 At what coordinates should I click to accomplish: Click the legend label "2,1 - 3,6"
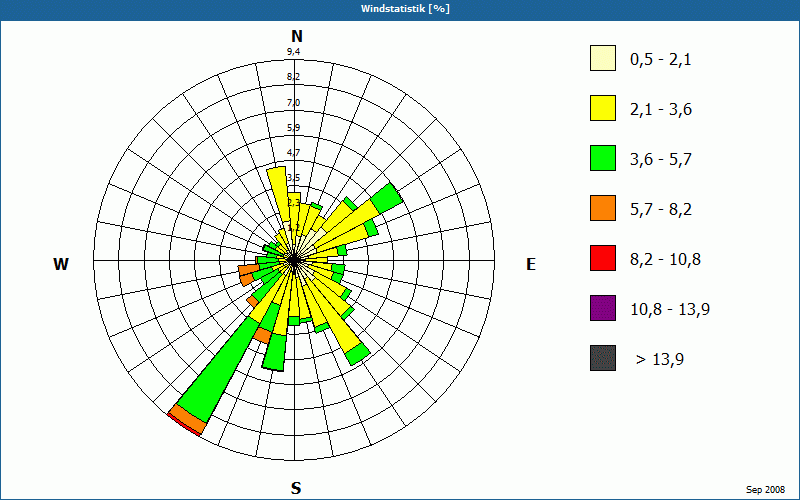[661, 110]
